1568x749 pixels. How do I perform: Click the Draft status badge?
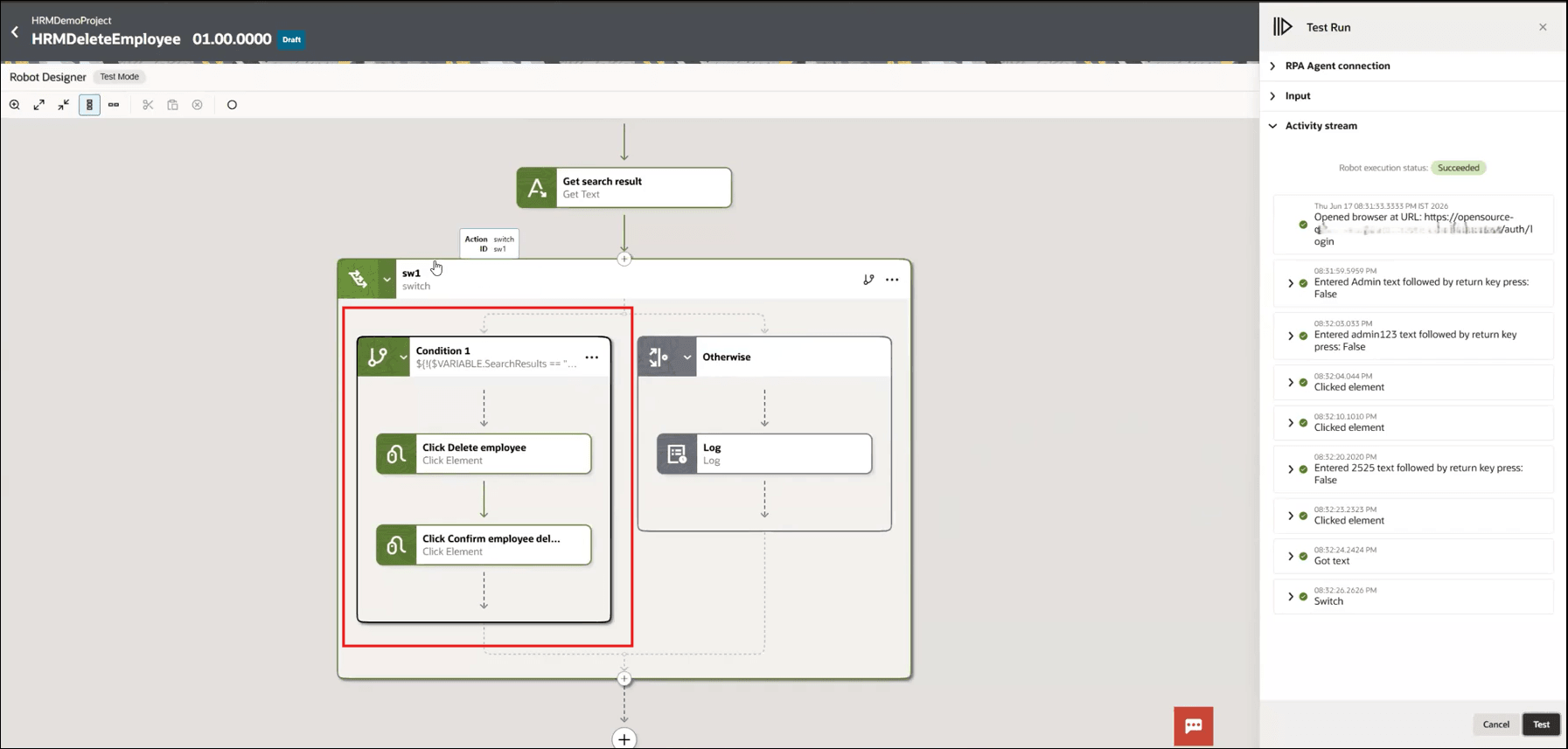[291, 39]
